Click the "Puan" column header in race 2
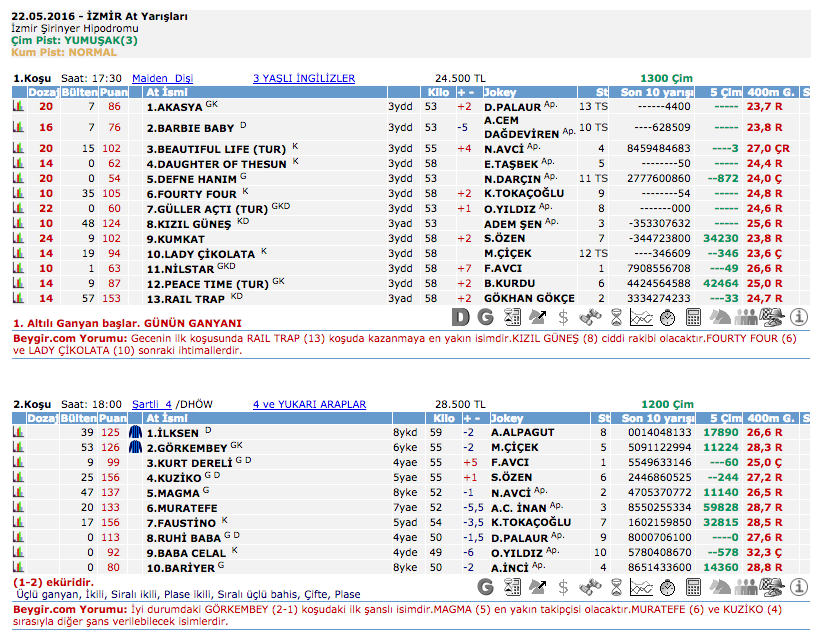 tap(112, 418)
